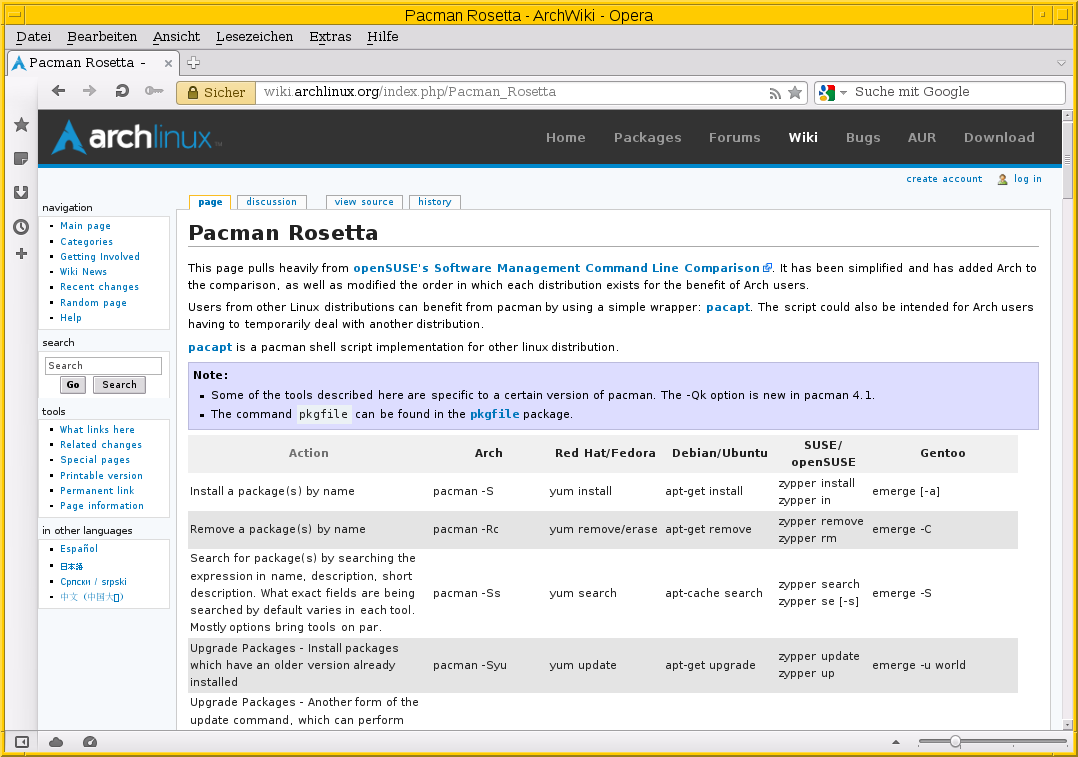Screen dimensions: 1078x757
Task: Open the Downloads sidebar panel
Action: tap(21, 193)
